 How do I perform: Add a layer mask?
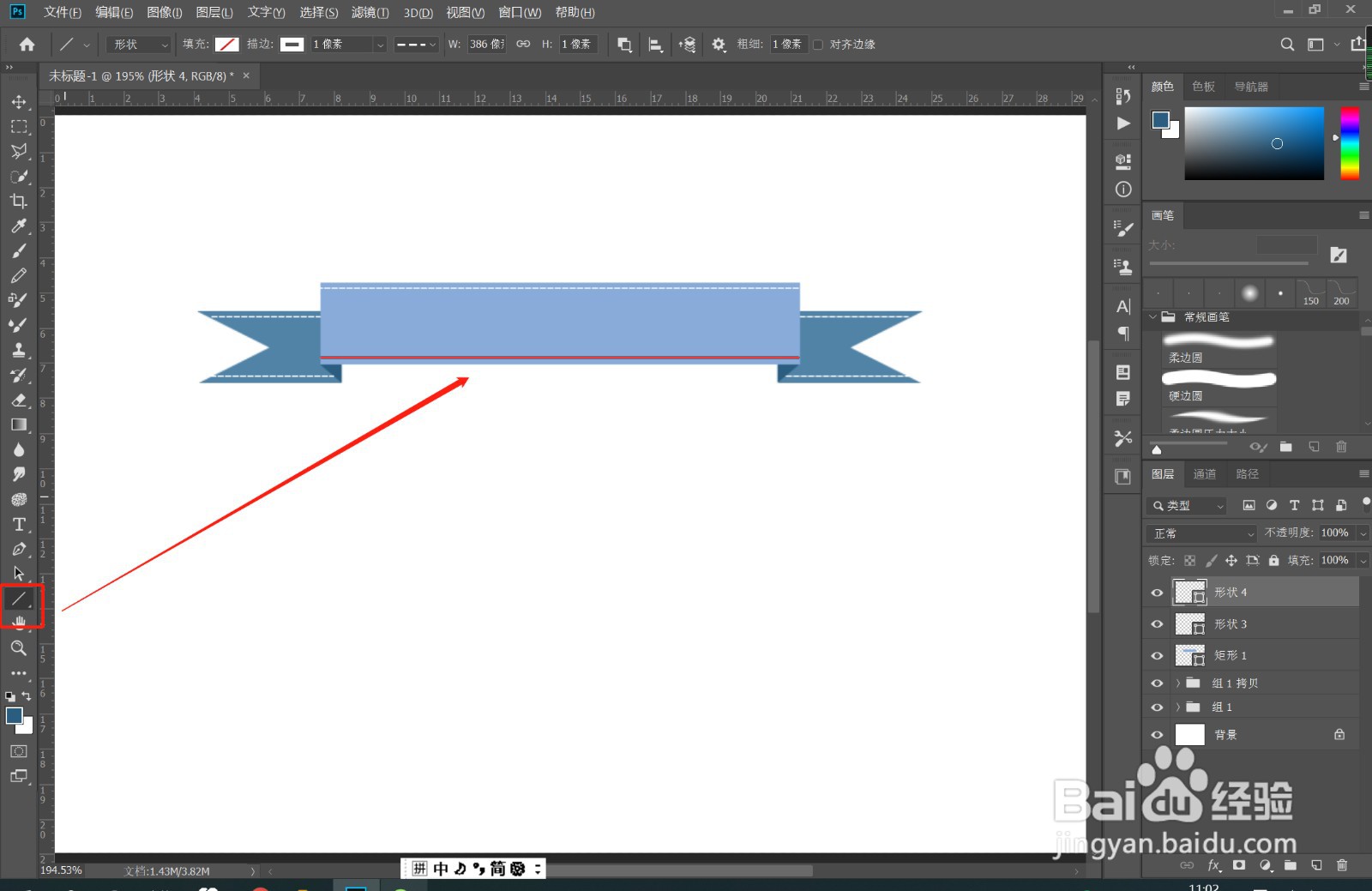pos(1239,865)
